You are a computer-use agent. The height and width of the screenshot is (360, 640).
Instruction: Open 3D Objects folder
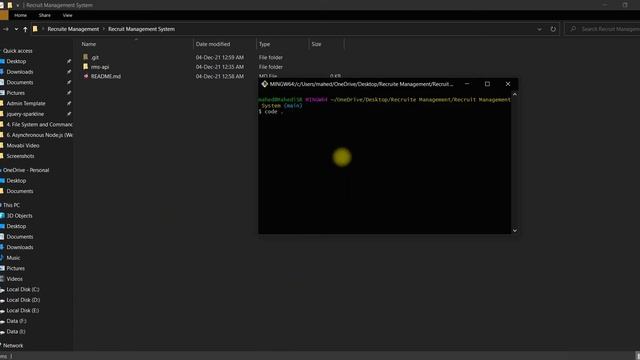pos(19,216)
